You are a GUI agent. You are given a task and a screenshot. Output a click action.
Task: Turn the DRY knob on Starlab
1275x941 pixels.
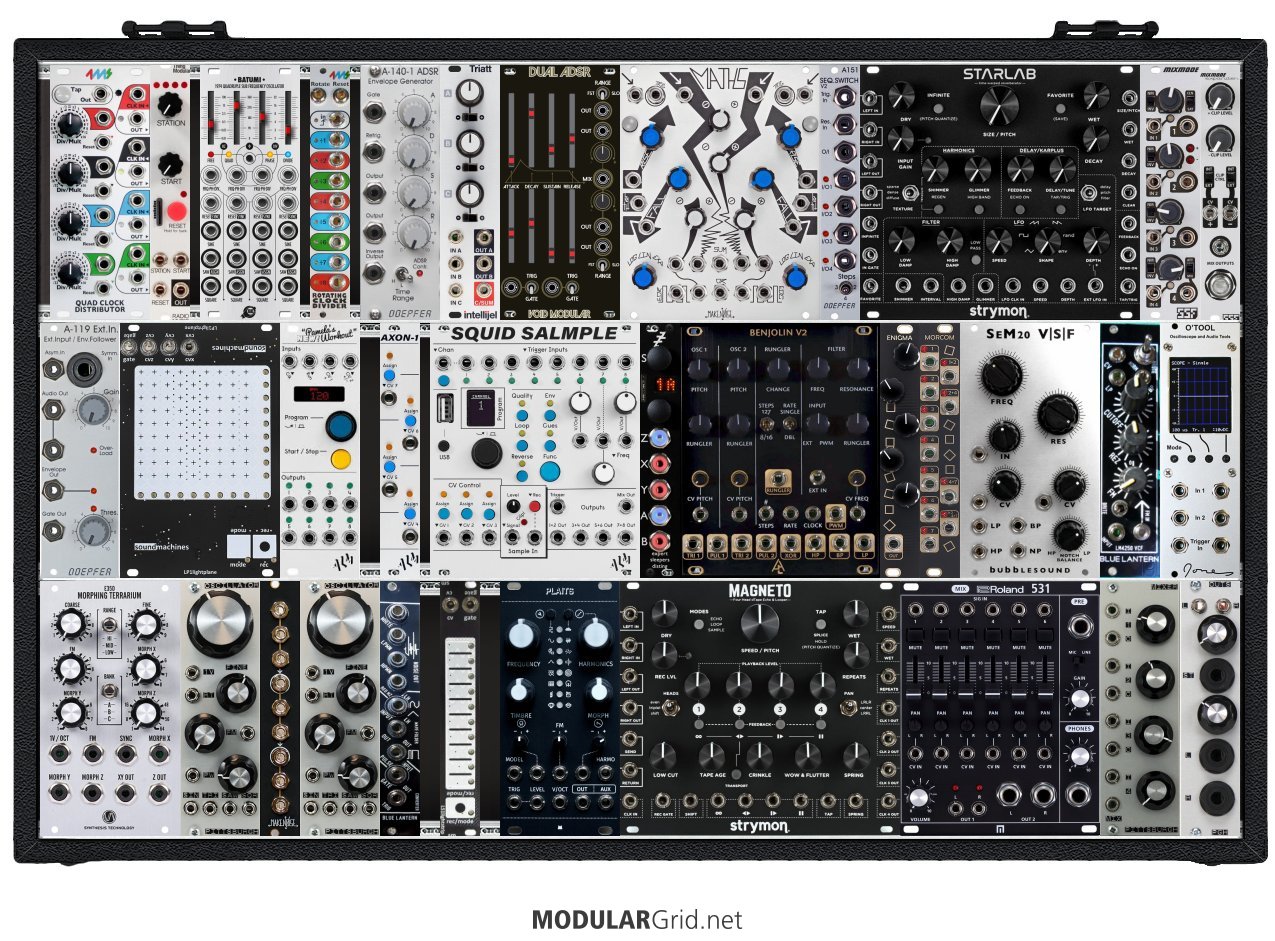900,97
